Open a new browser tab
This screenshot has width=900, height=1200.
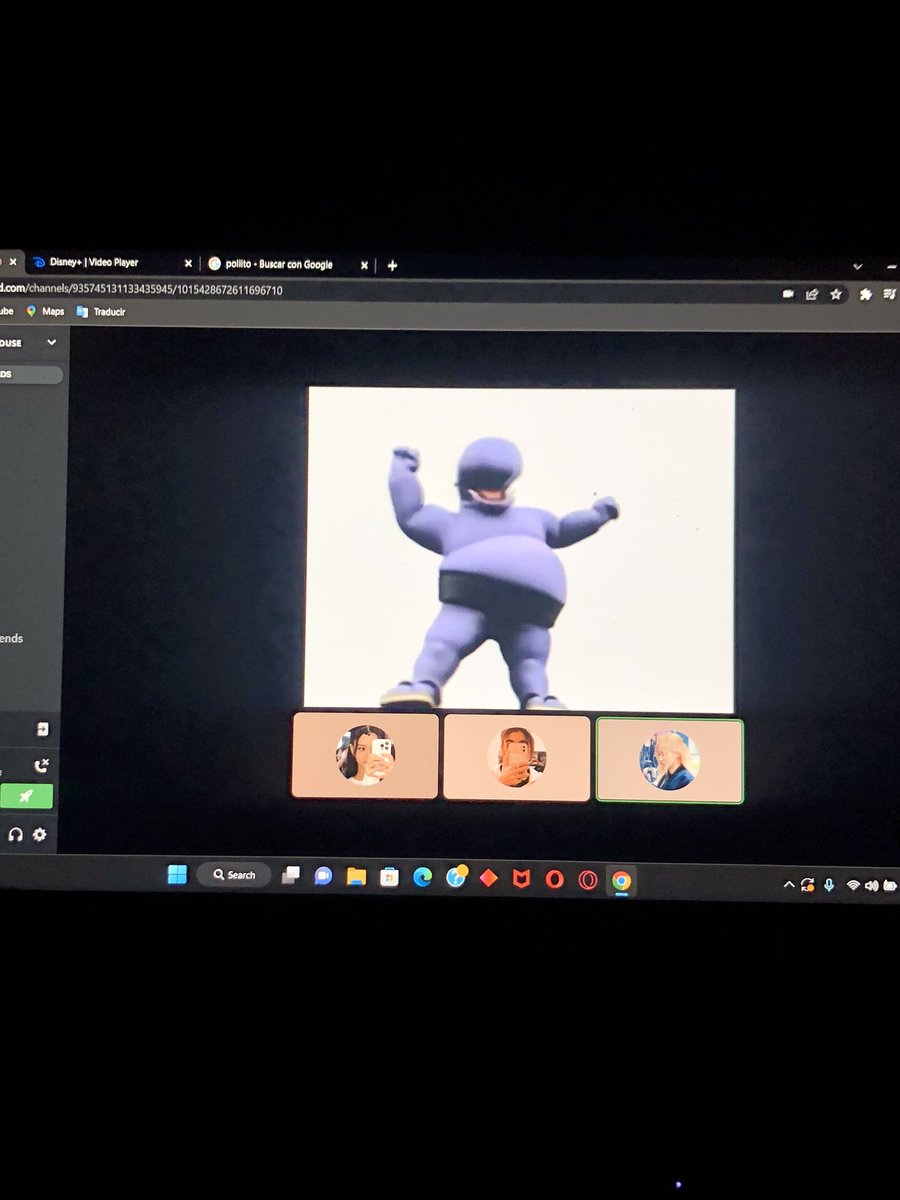[x=392, y=266]
